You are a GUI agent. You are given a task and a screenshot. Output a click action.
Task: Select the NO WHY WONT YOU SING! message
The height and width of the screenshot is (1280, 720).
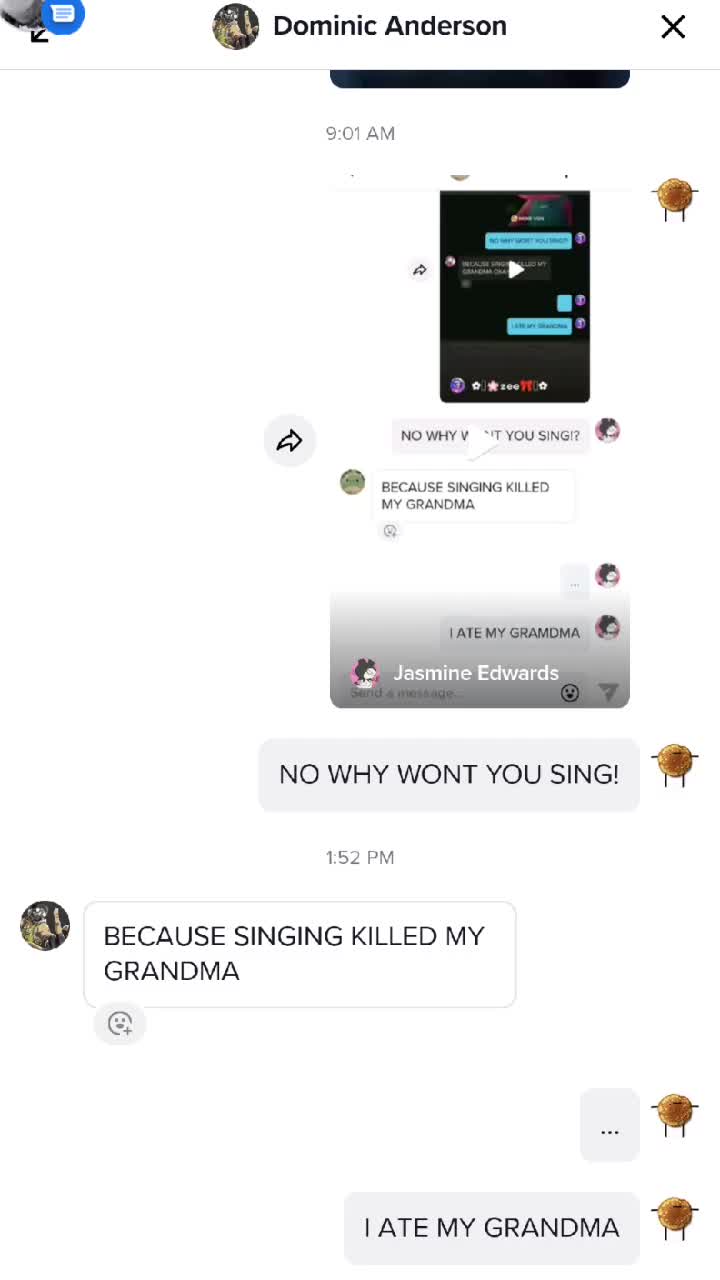click(x=449, y=775)
